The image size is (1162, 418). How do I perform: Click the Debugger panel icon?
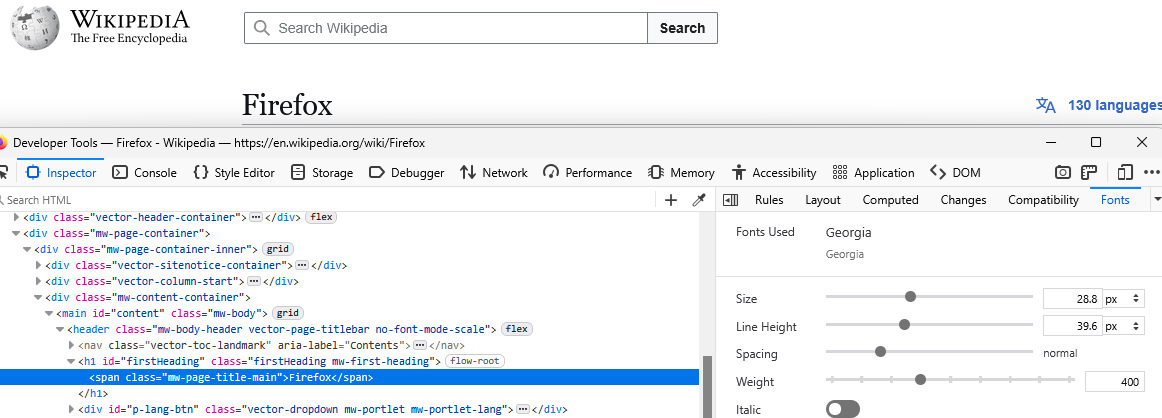pos(376,173)
